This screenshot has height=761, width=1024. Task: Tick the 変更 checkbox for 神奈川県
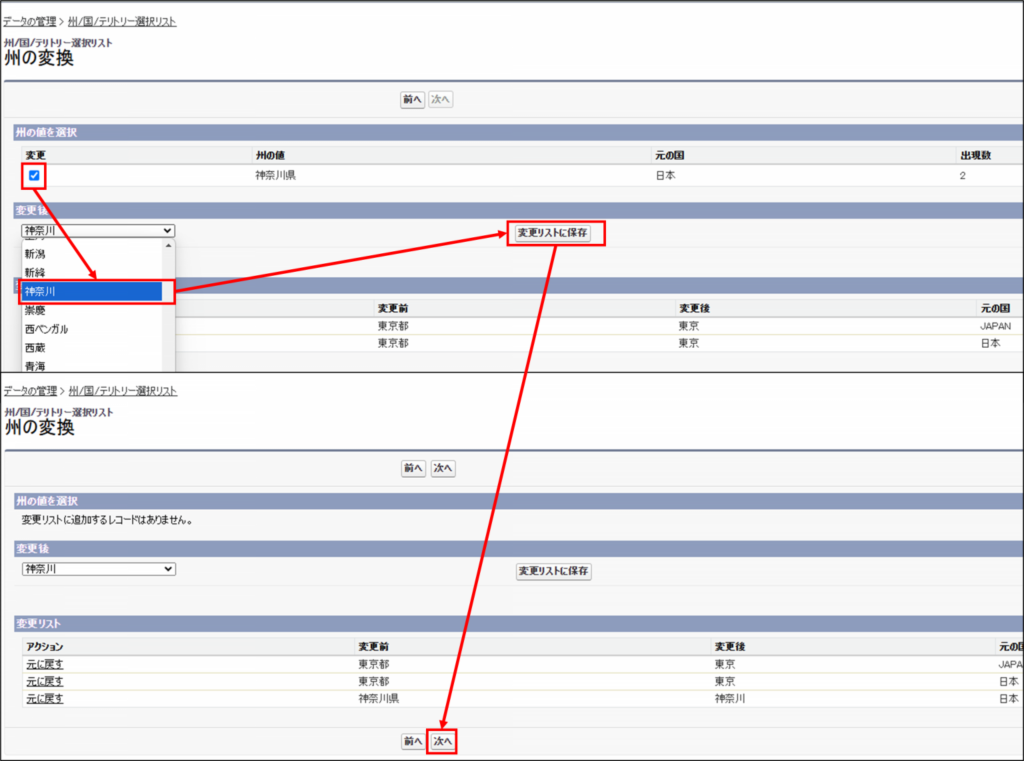[34, 176]
